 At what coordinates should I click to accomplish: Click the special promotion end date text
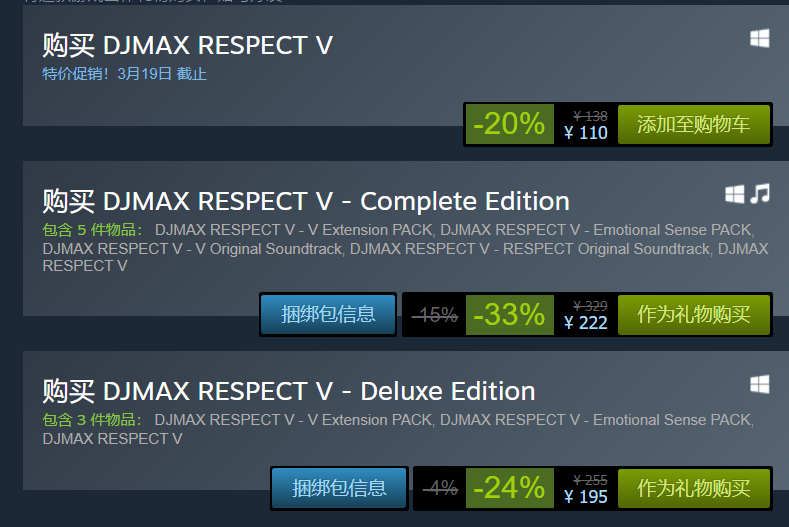coord(124,74)
